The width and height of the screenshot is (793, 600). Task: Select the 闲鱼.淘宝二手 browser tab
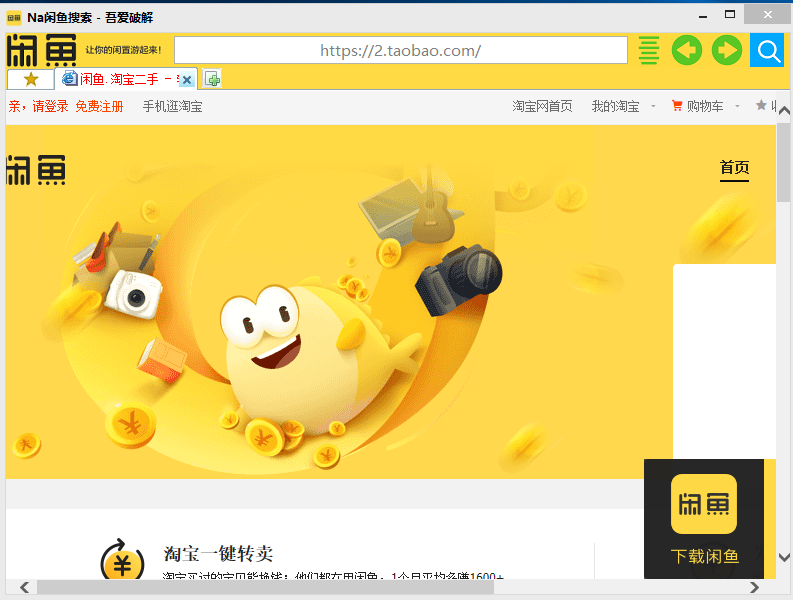click(x=125, y=79)
